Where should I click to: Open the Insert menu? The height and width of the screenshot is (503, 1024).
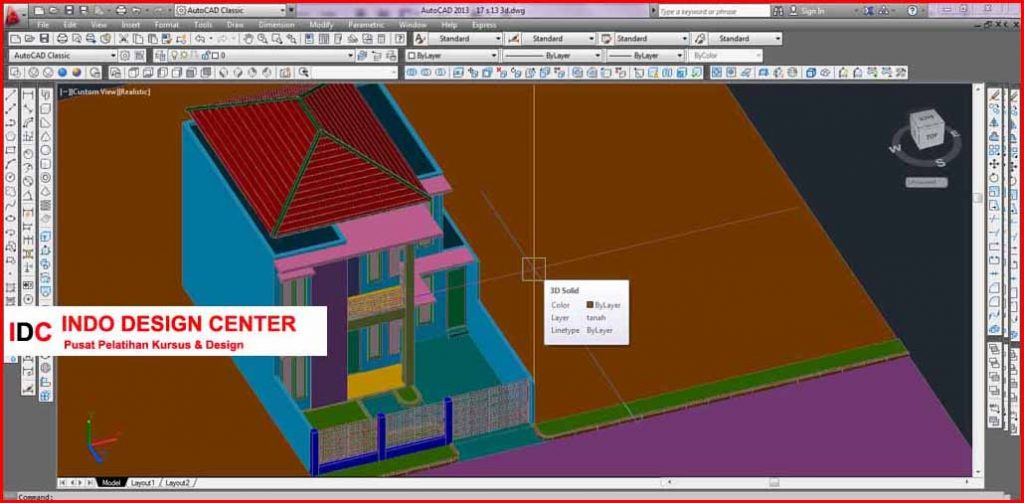click(131, 25)
